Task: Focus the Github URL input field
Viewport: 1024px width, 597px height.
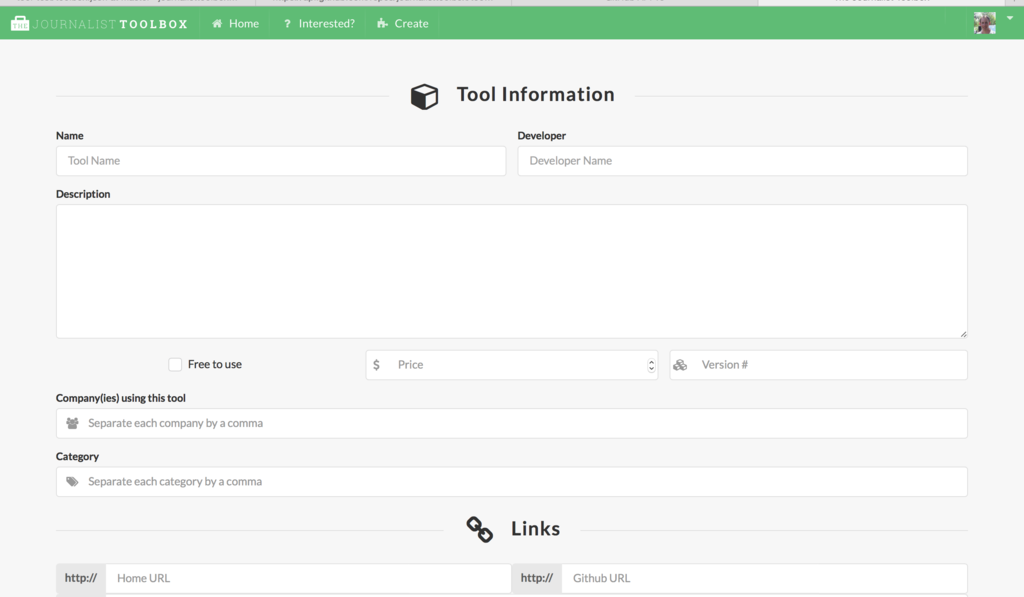Action: [x=764, y=578]
